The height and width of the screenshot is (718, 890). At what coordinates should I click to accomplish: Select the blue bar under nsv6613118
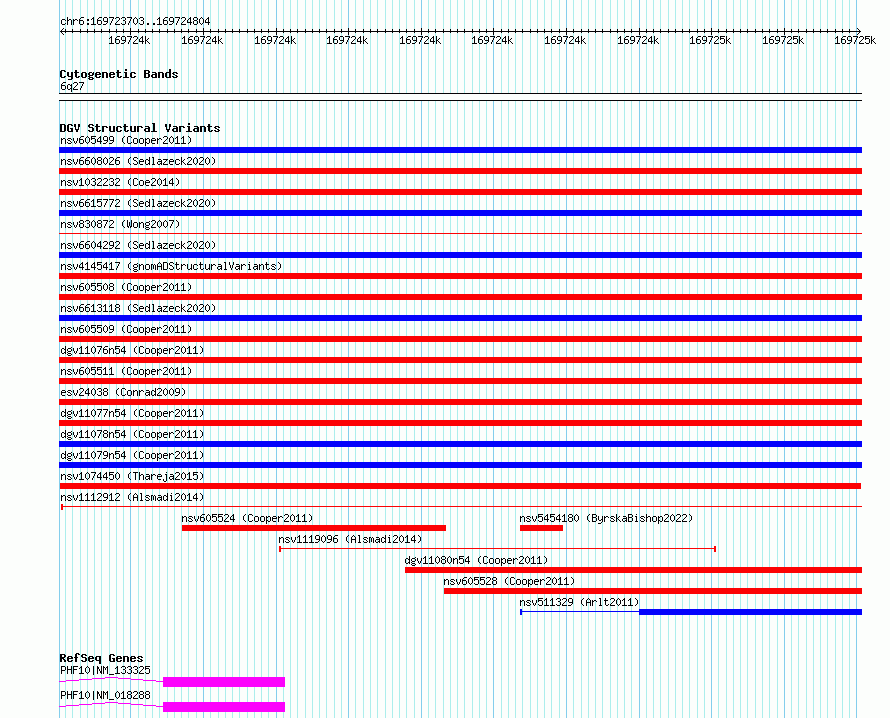(460, 318)
